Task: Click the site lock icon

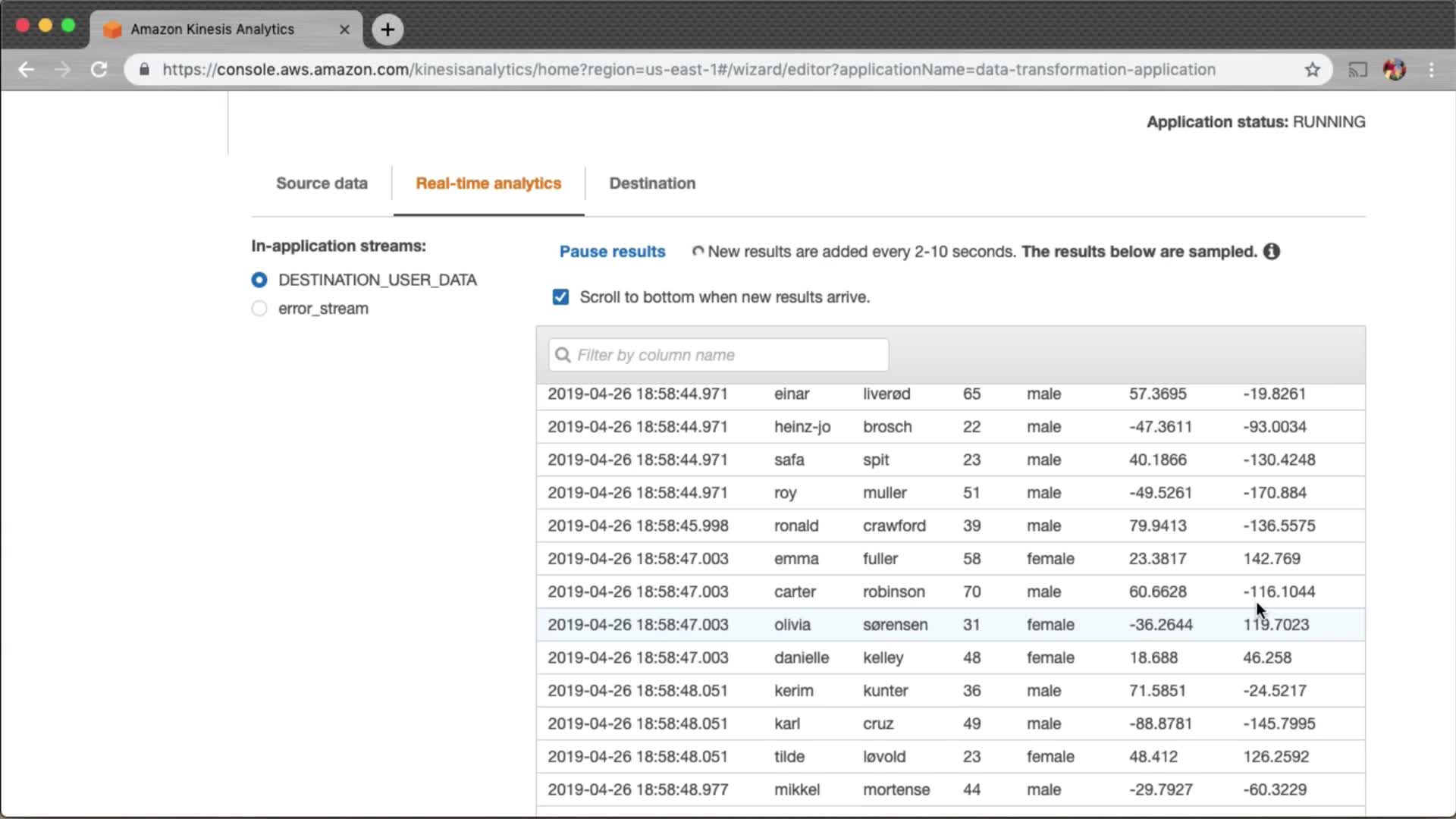Action: point(144,70)
